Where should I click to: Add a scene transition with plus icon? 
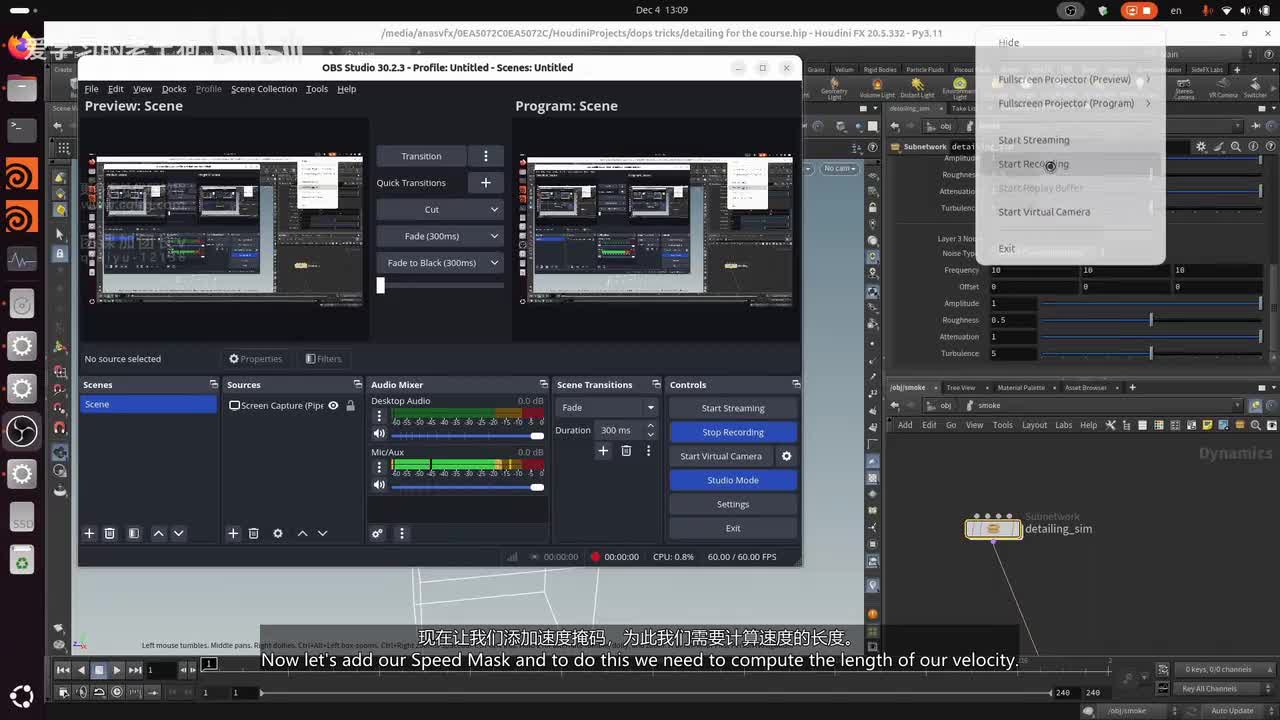[x=603, y=451]
